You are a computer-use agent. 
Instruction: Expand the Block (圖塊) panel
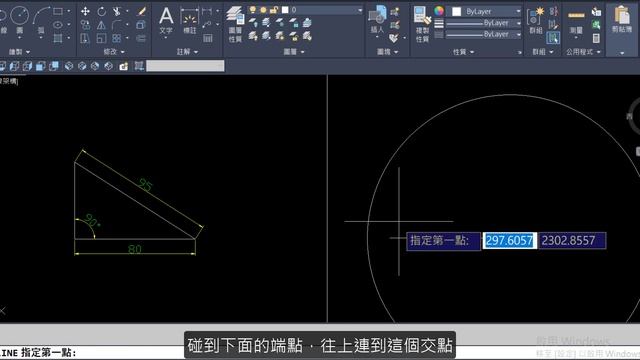(x=387, y=52)
